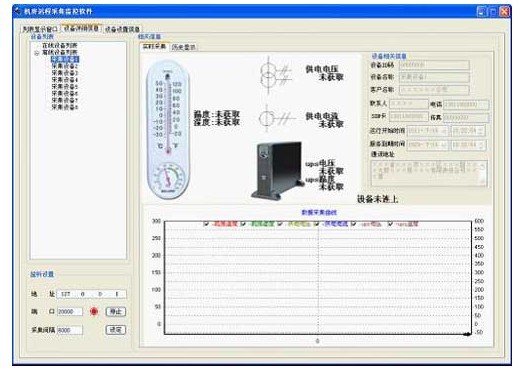
Task: Select the 历史显示 tab
Action: point(183,47)
